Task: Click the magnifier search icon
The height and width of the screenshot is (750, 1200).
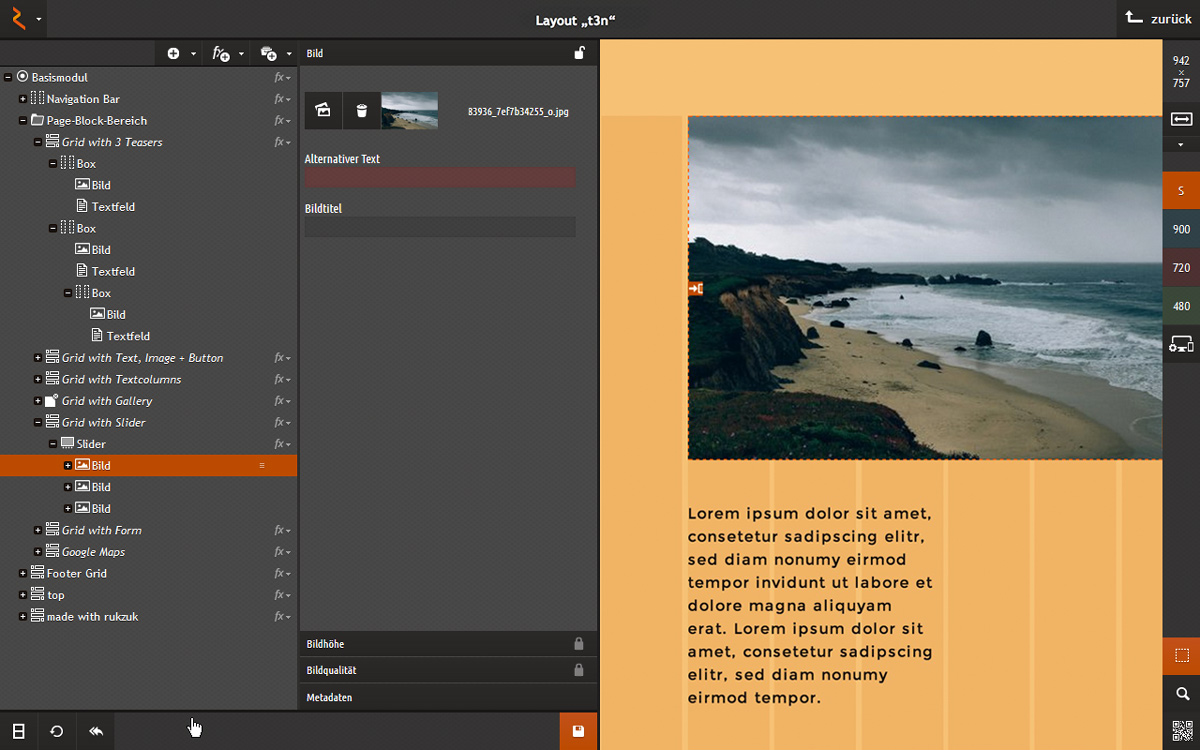Action: [1181, 694]
